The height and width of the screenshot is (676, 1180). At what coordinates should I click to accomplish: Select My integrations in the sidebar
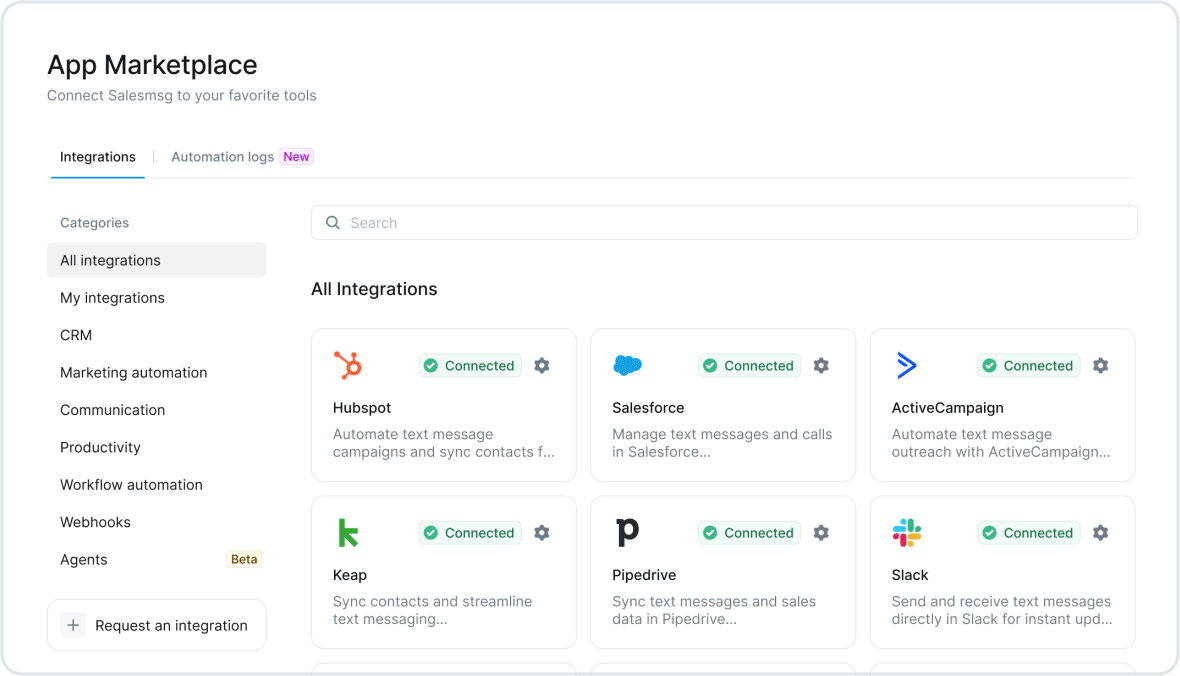pyautogui.click(x=112, y=297)
